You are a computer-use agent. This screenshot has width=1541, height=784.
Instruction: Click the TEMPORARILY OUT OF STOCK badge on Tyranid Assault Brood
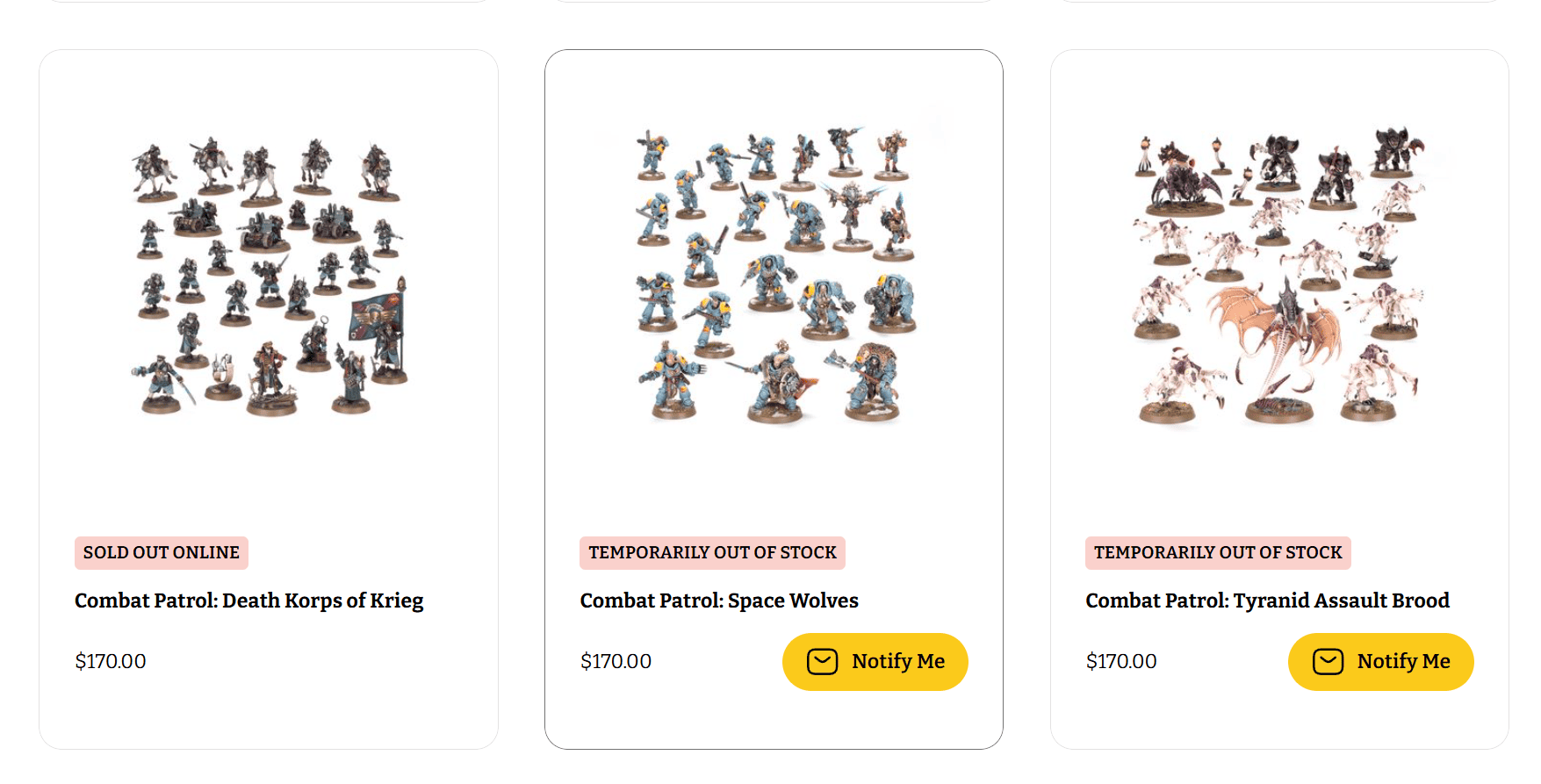(1217, 552)
